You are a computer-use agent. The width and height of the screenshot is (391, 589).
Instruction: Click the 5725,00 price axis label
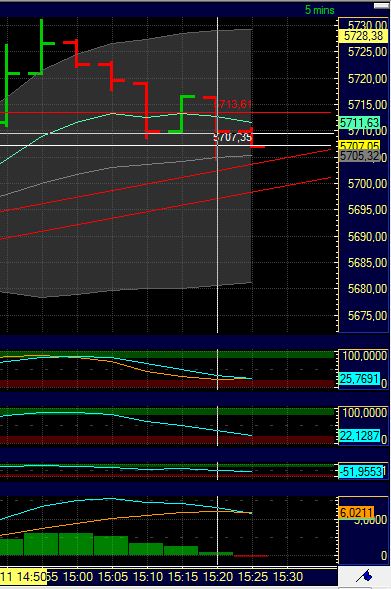click(x=367, y=51)
